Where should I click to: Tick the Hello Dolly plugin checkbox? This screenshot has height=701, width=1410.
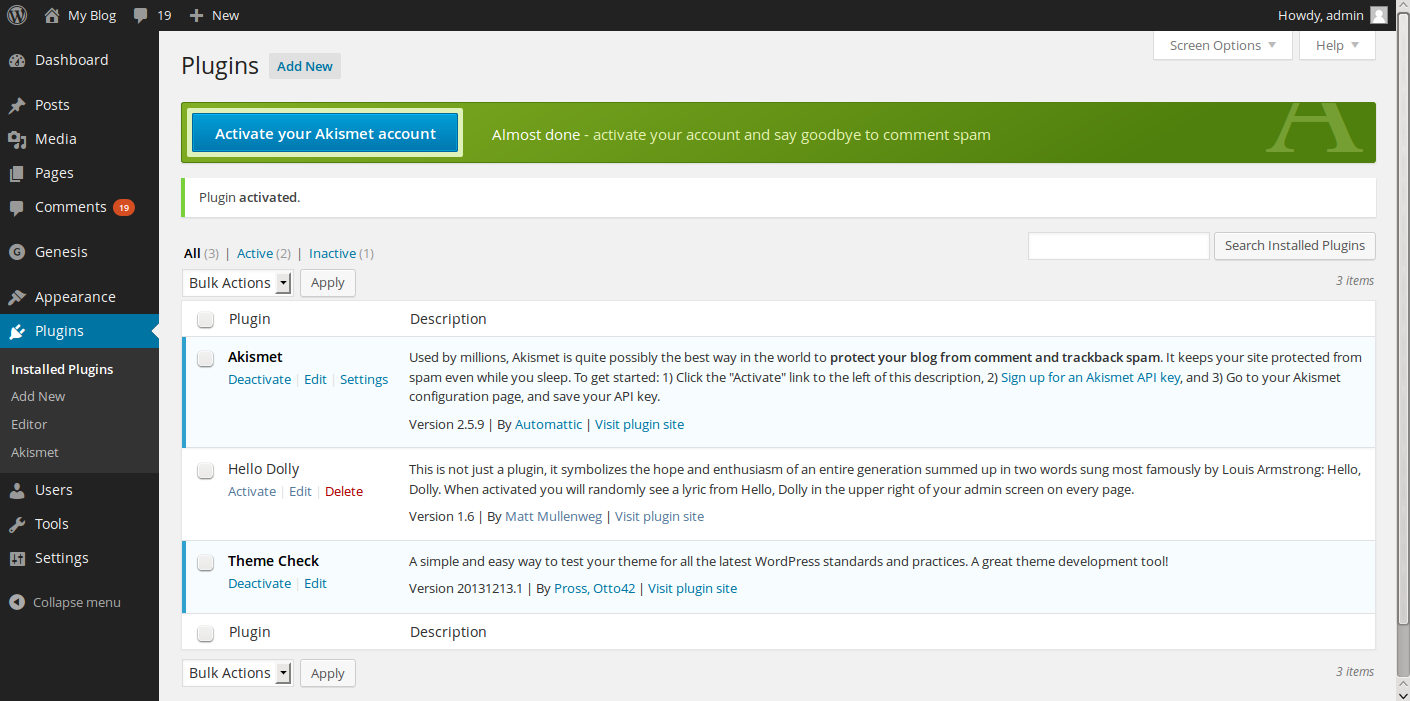[x=205, y=470]
